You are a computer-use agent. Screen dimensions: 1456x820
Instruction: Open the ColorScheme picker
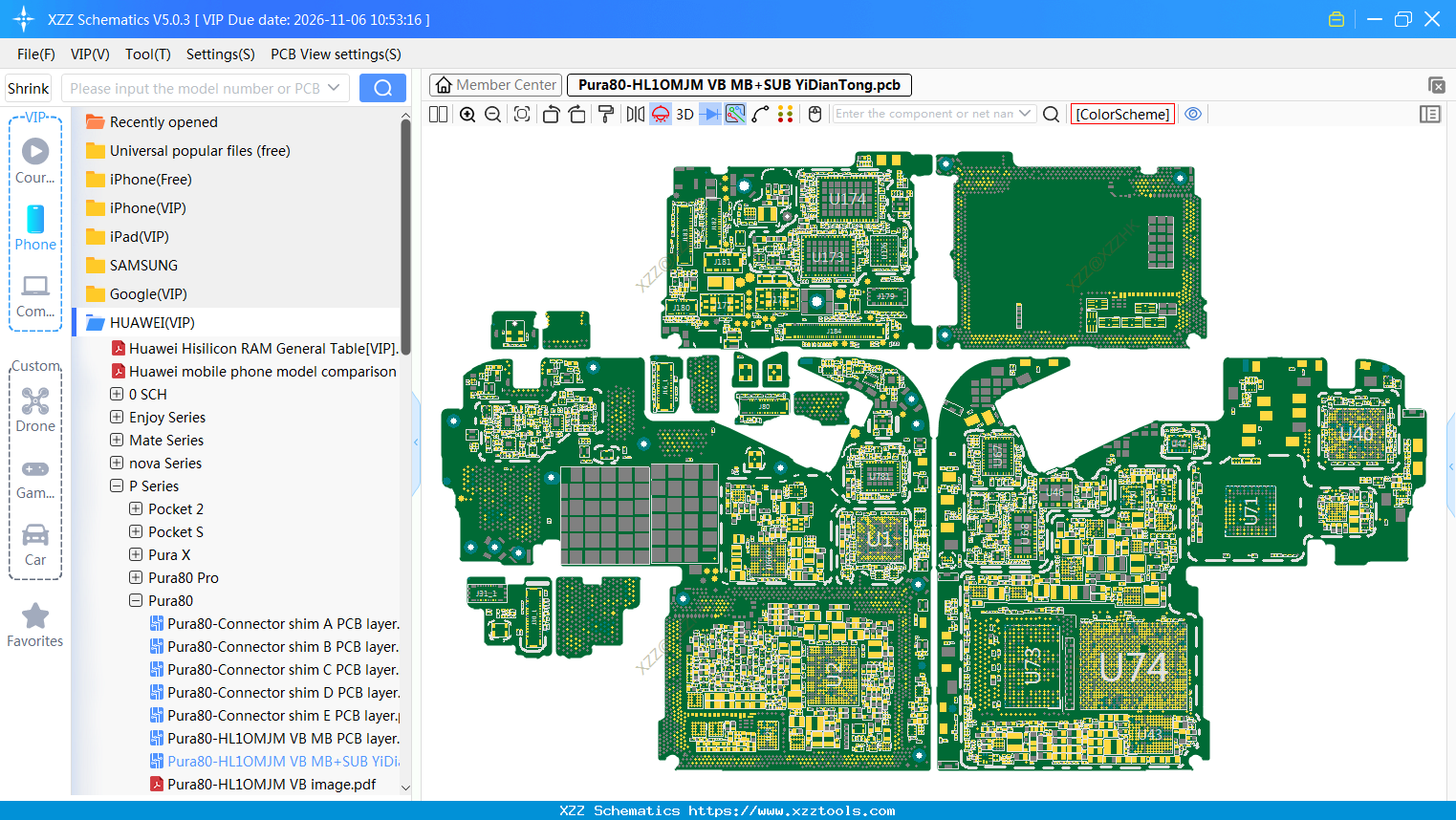click(x=1122, y=114)
